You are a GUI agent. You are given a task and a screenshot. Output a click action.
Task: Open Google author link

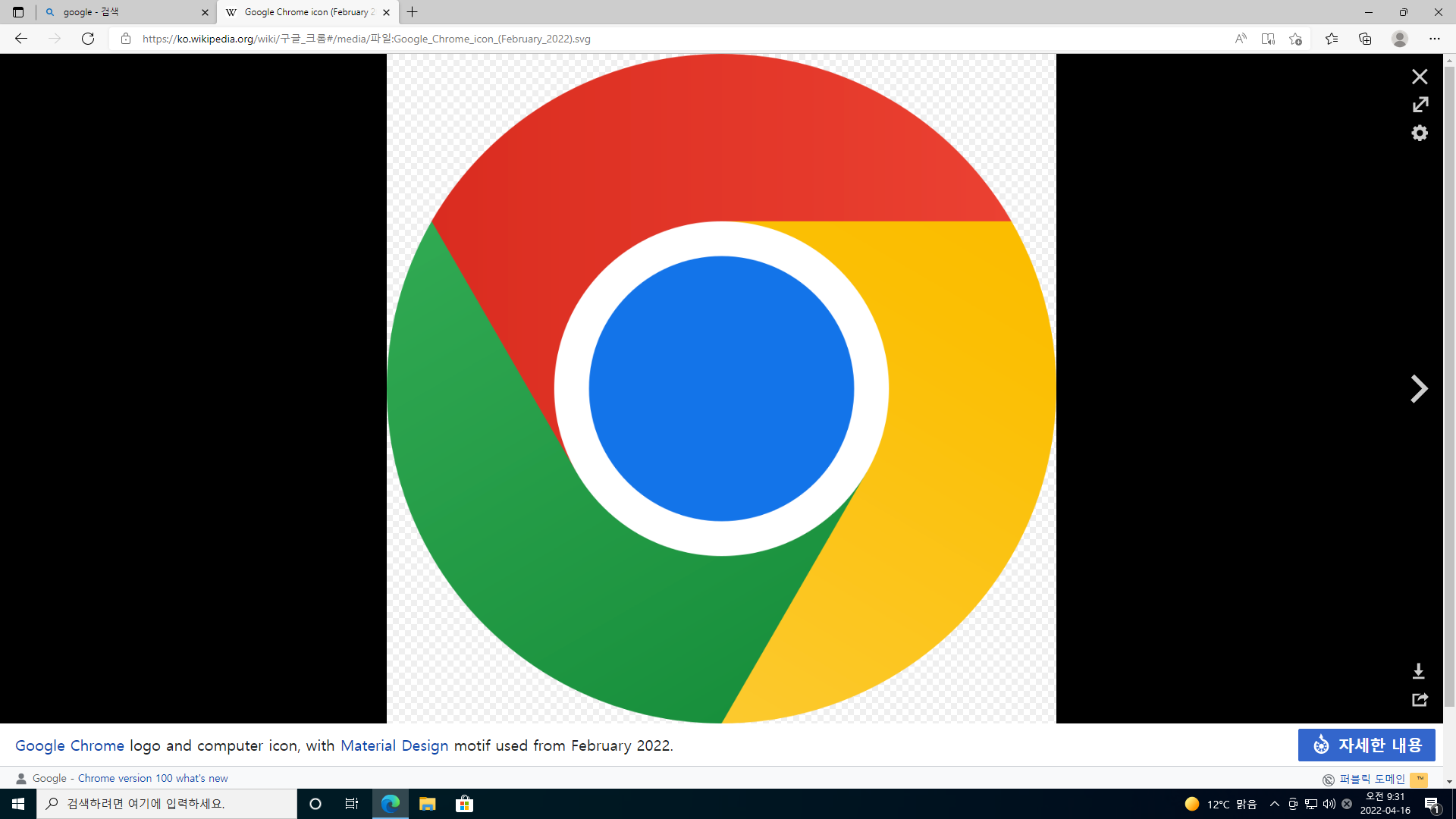click(49, 778)
